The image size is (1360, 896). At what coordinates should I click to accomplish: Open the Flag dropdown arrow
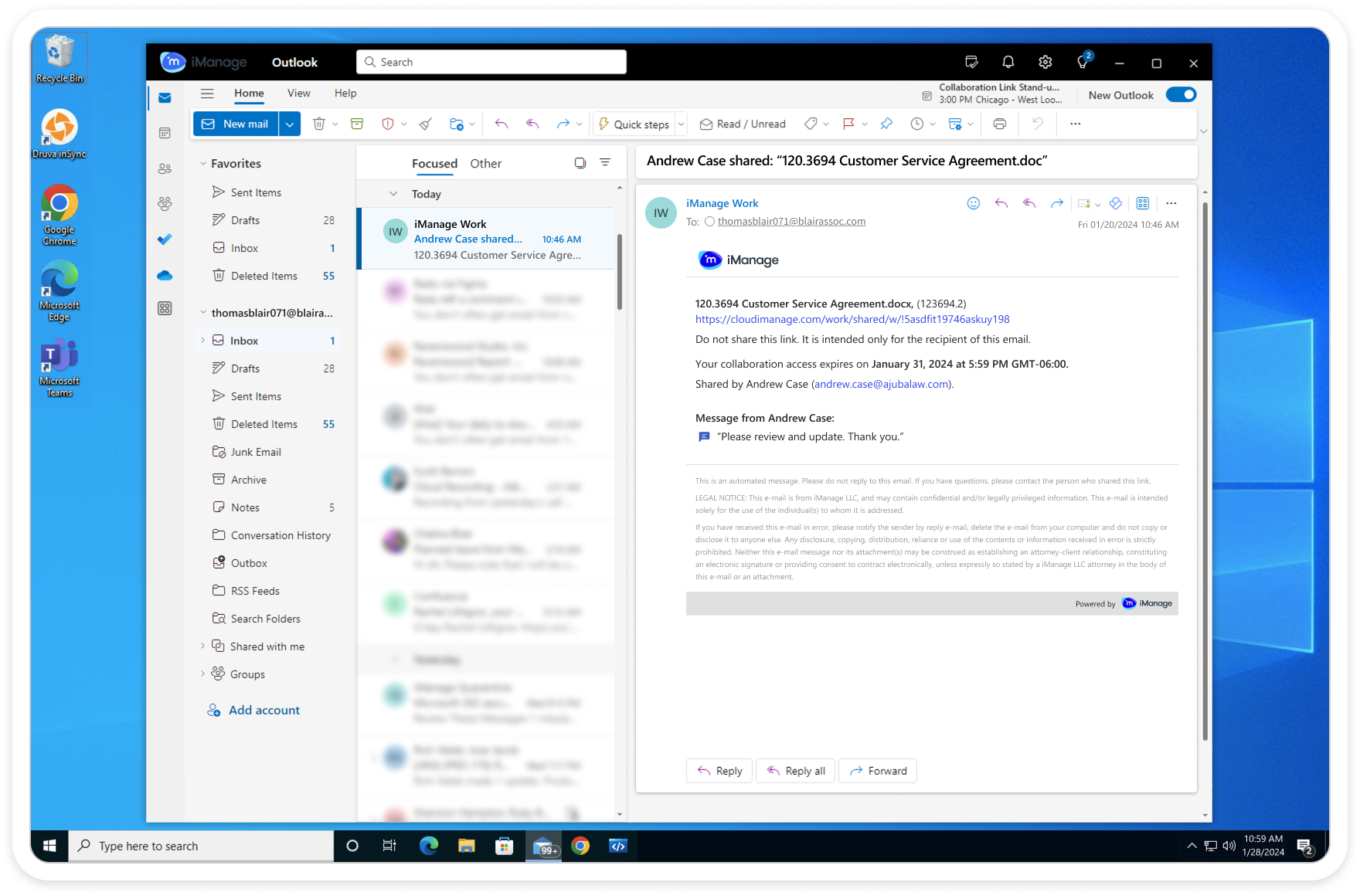(x=865, y=124)
